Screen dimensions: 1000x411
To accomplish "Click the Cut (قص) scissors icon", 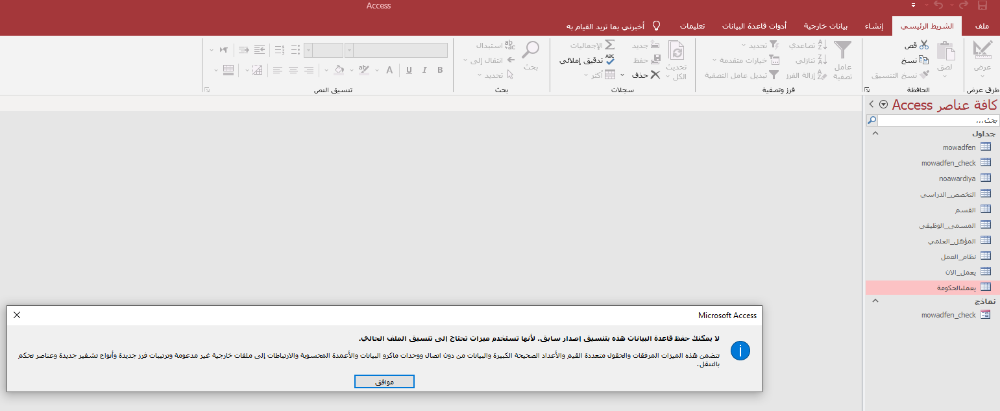I will coord(923,45).
